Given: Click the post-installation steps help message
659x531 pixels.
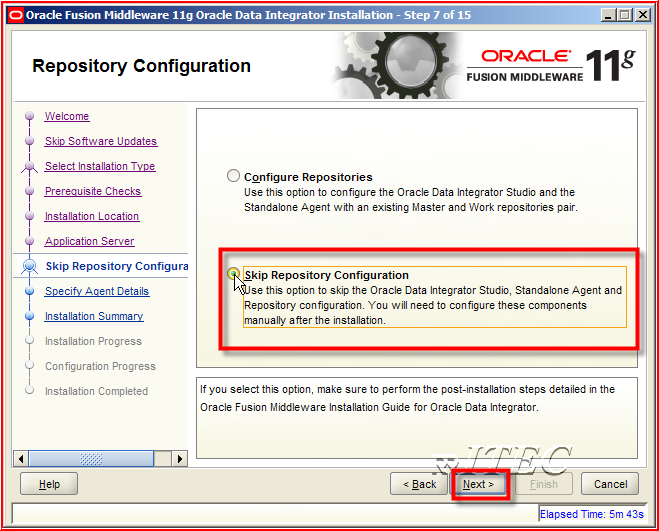Looking at the screenshot, I should (407, 398).
